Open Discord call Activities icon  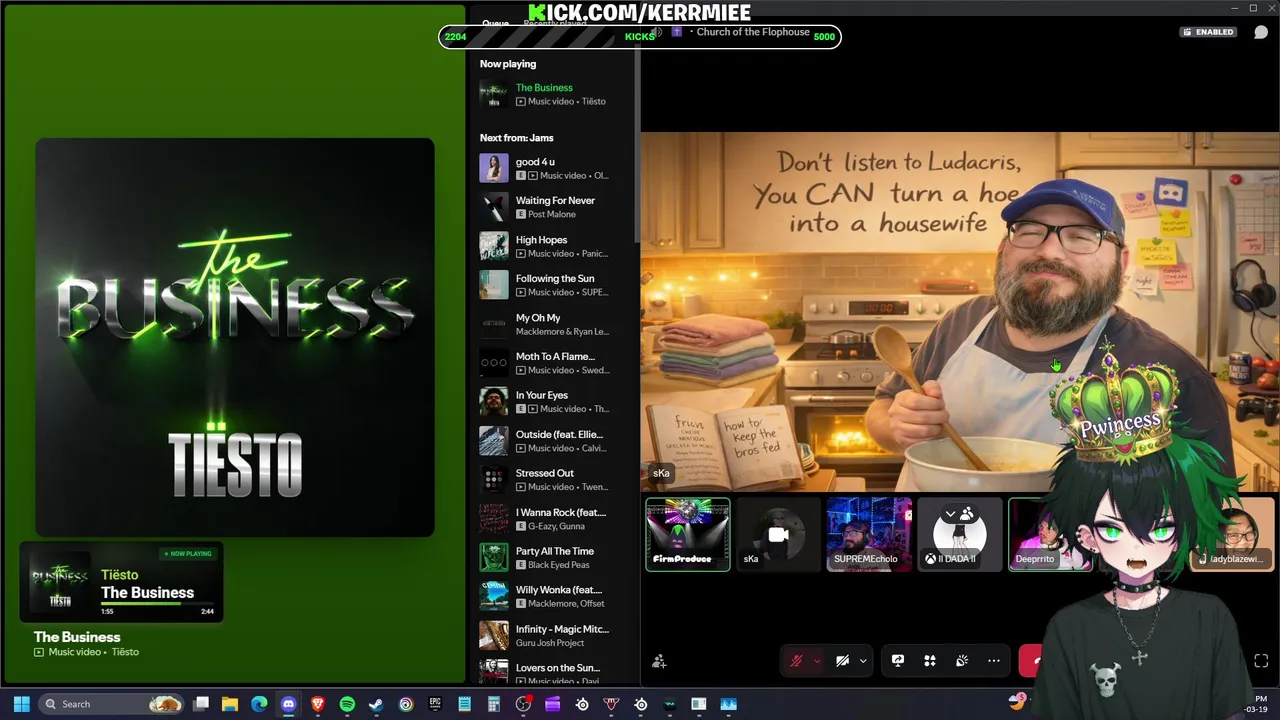930,661
